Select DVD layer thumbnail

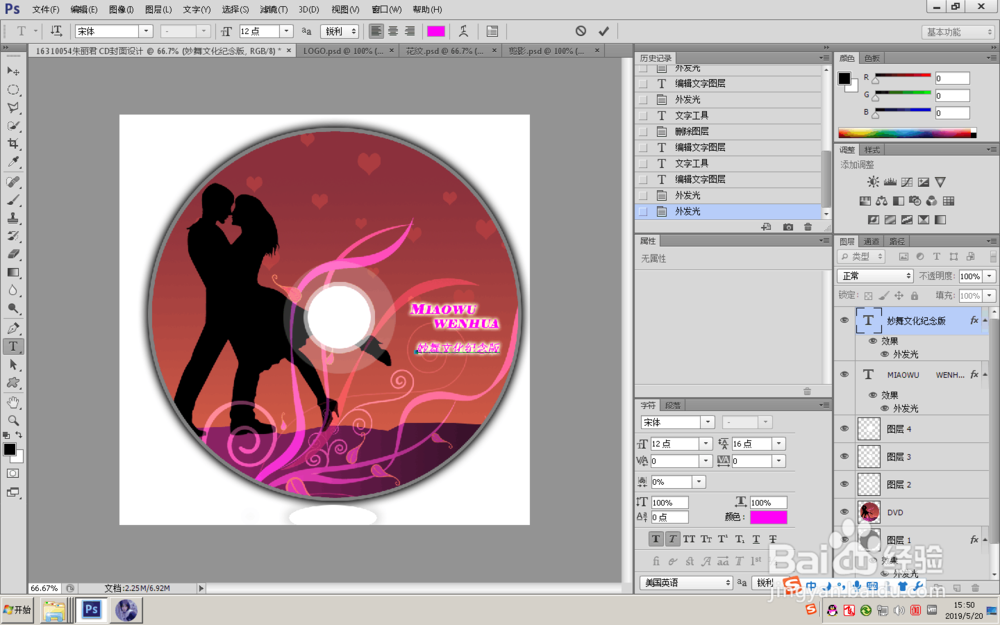coord(869,511)
